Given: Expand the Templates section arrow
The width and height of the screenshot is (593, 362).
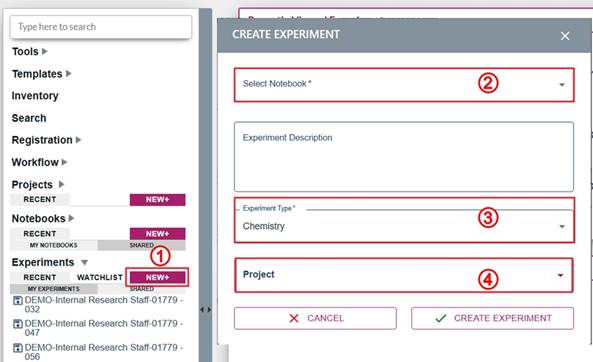Looking at the screenshot, I should [x=68, y=73].
